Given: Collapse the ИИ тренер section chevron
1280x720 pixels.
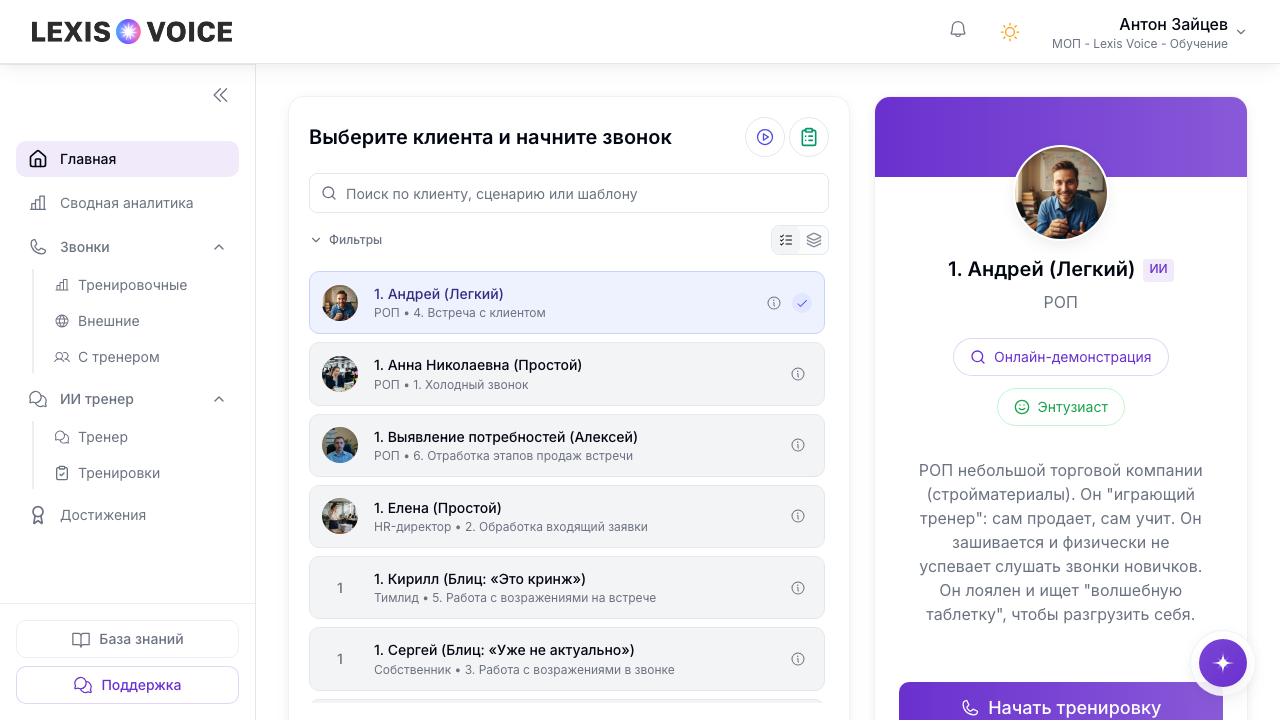Looking at the screenshot, I should pos(219,399).
